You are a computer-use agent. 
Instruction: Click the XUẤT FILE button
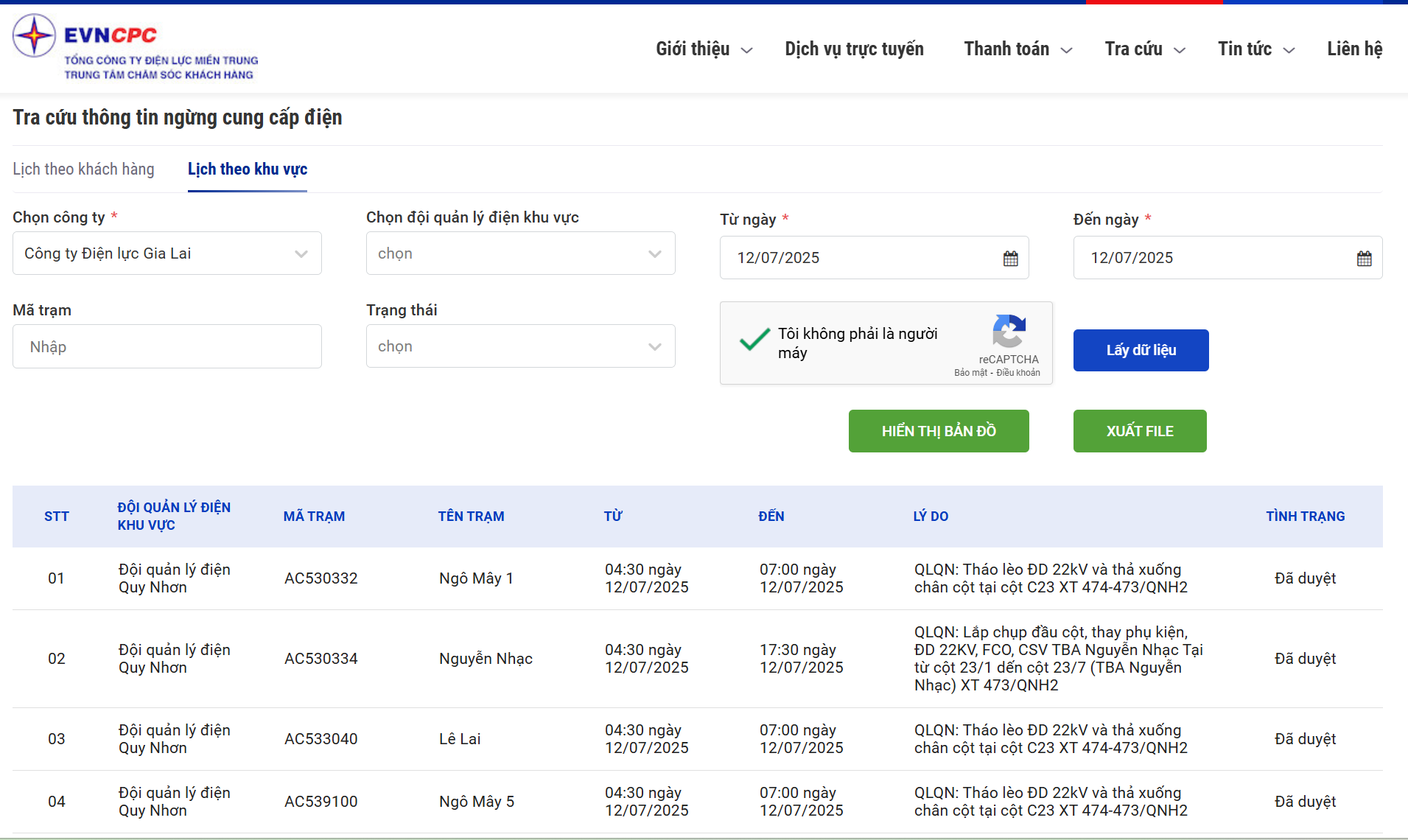pyautogui.click(x=1139, y=431)
